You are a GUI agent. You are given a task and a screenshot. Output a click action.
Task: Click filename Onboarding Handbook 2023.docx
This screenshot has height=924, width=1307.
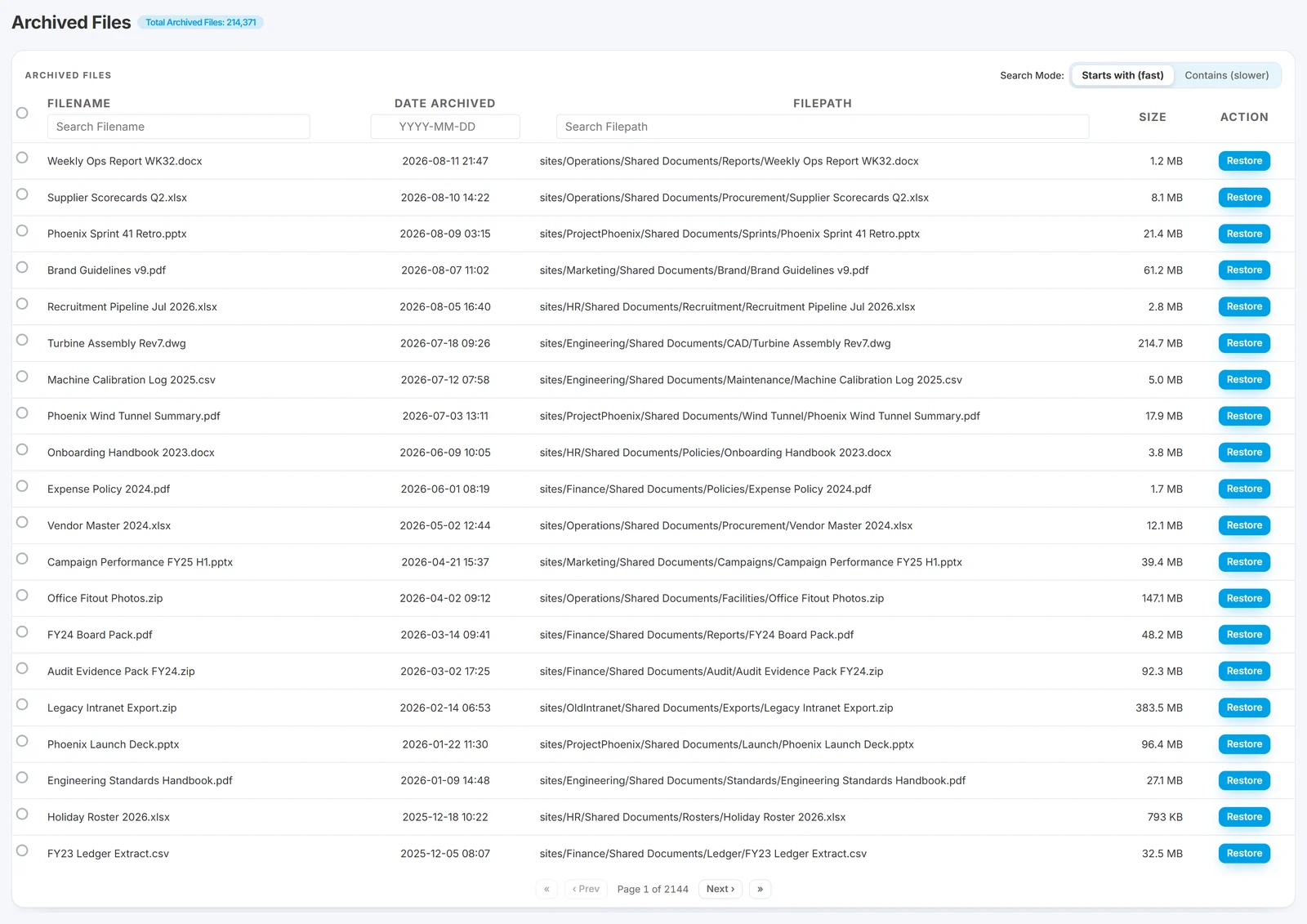(131, 453)
